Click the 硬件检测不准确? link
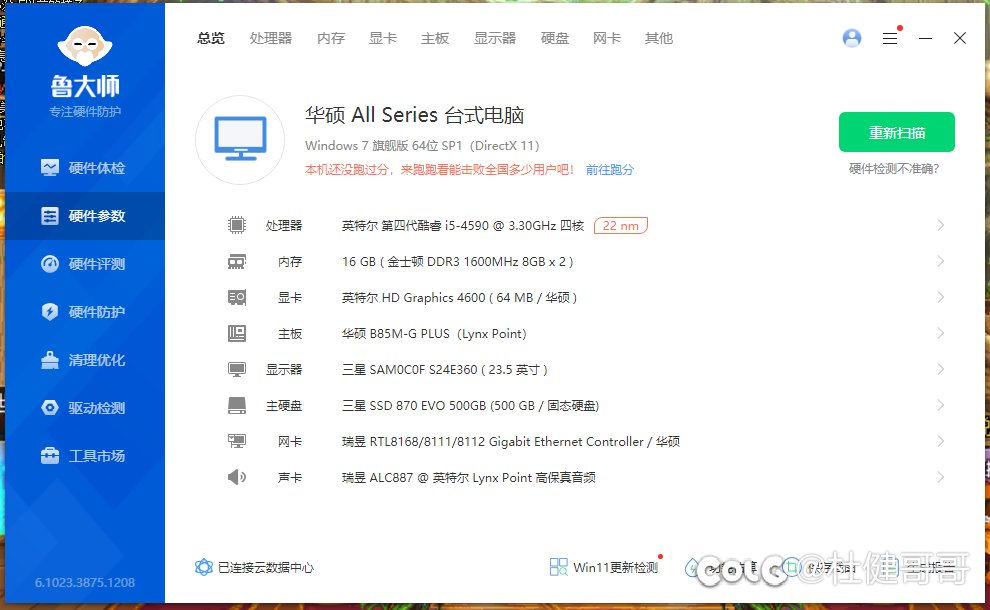 (894, 169)
